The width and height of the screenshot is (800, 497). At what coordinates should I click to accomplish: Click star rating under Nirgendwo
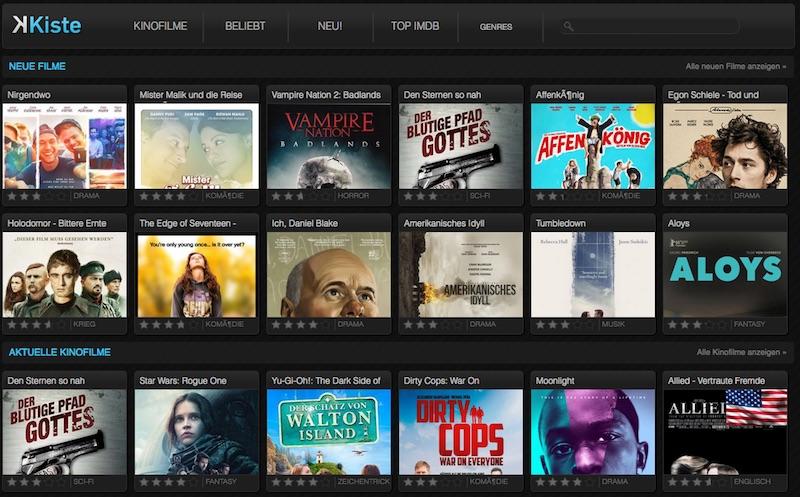(36, 196)
